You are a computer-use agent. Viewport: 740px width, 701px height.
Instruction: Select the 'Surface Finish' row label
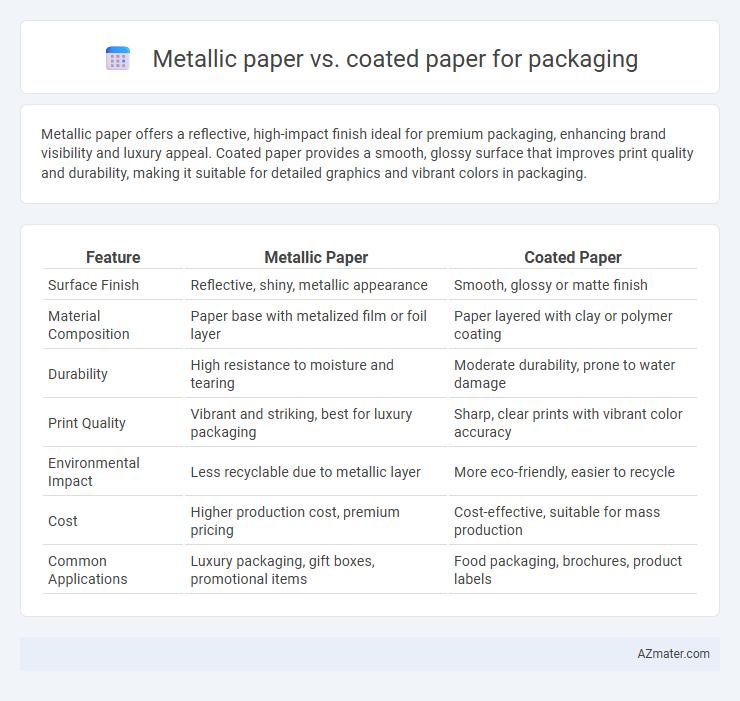click(93, 285)
